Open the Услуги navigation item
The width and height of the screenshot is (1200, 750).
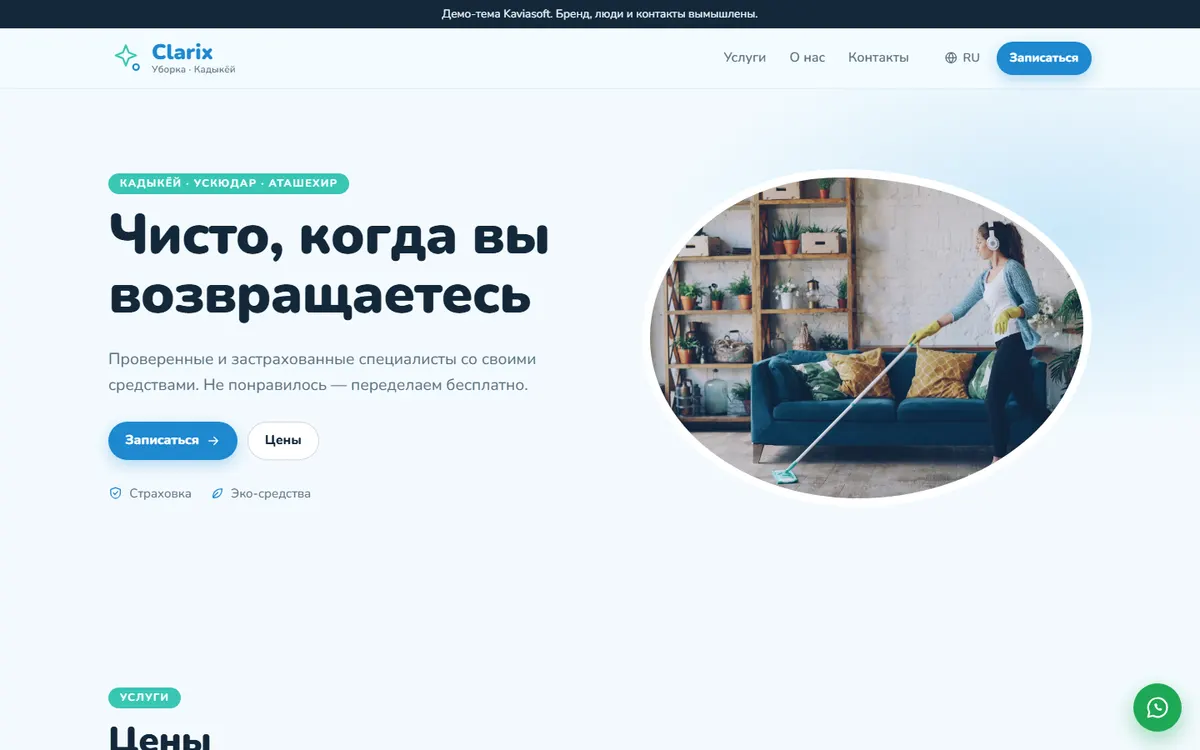pos(745,58)
